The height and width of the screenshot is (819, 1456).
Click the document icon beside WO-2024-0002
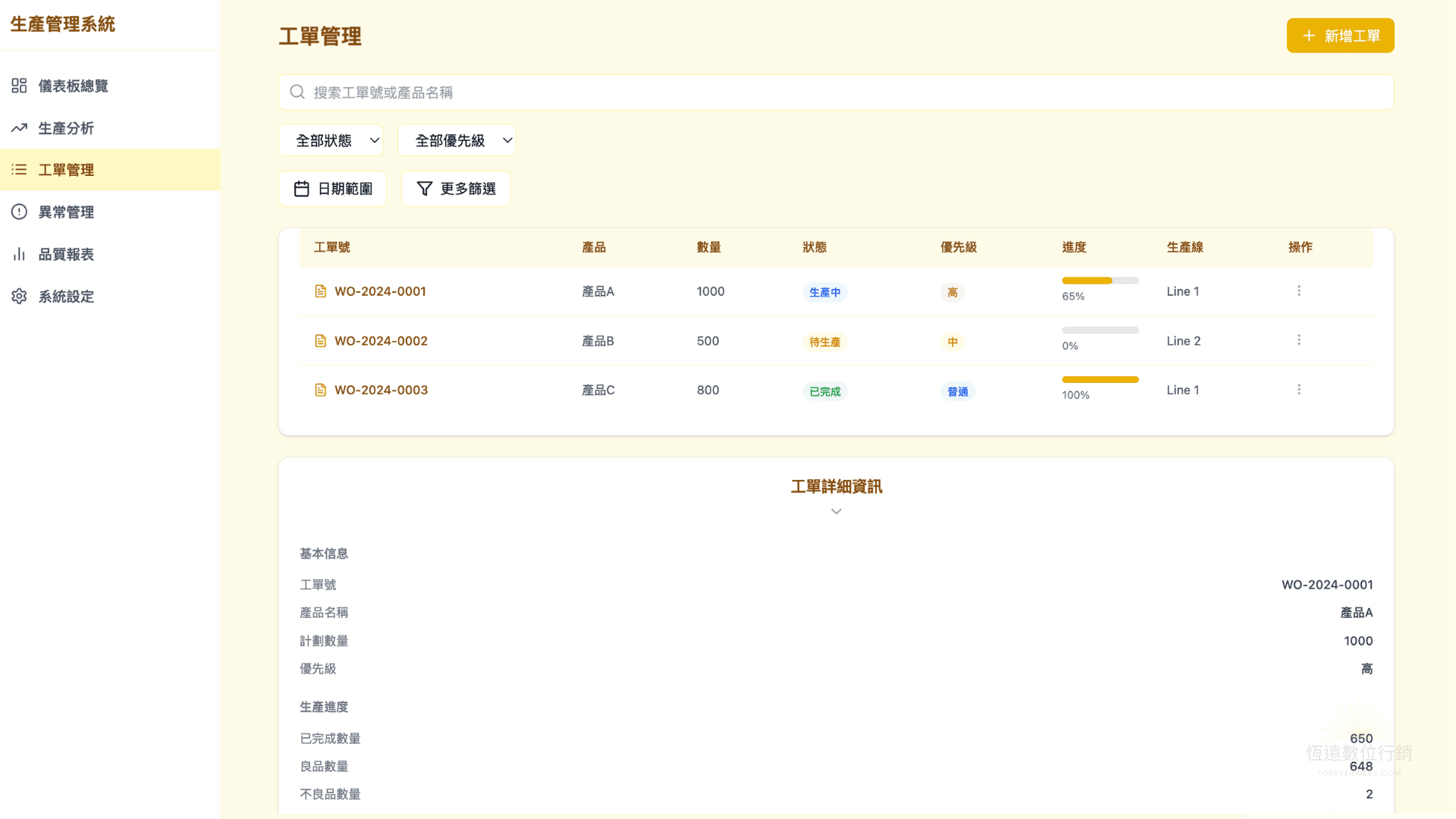pos(320,340)
